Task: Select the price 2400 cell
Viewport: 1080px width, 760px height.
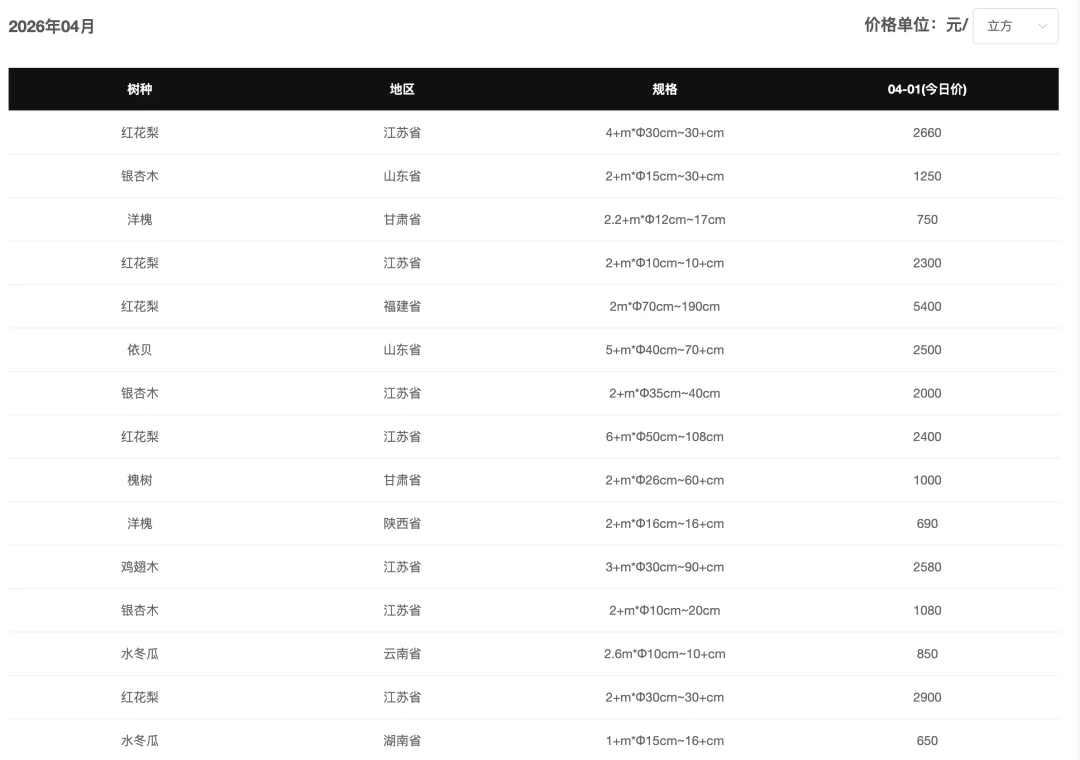Action: point(927,436)
